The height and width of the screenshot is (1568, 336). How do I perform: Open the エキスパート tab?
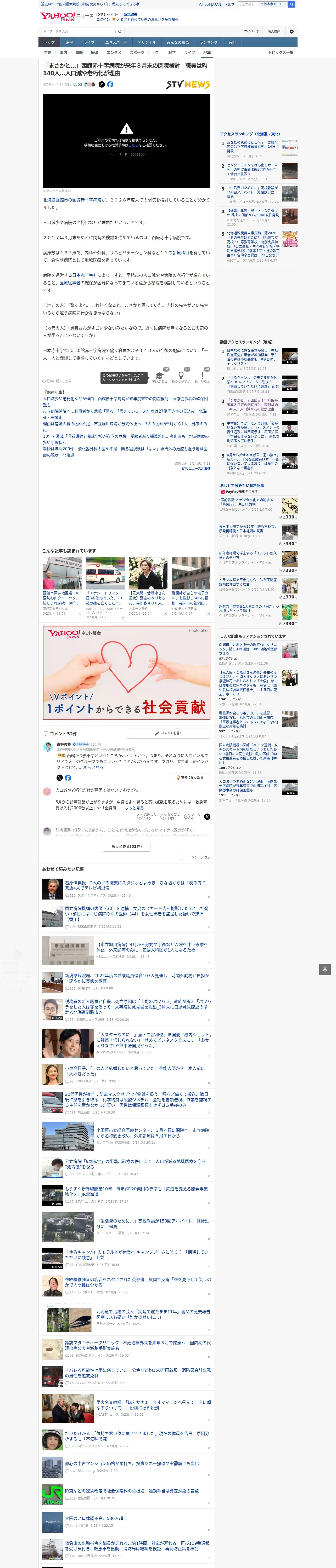[116, 42]
